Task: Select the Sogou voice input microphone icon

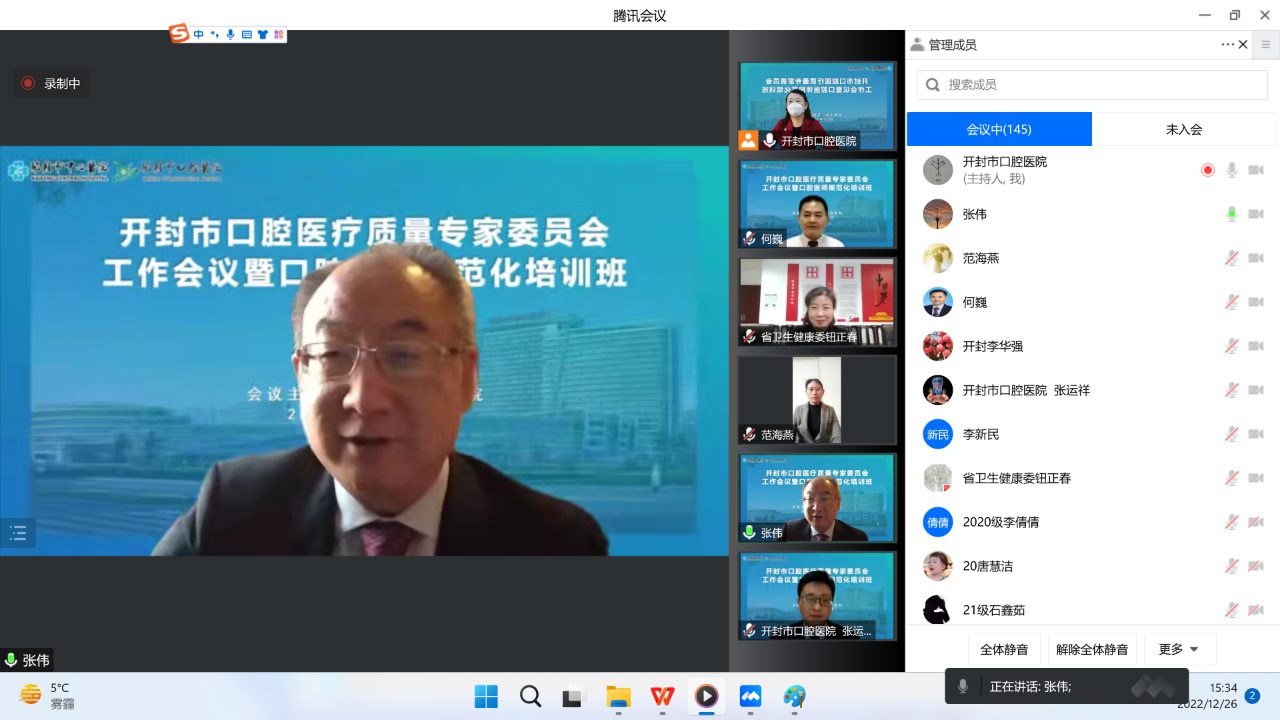Action: click(x=231, y=34)
